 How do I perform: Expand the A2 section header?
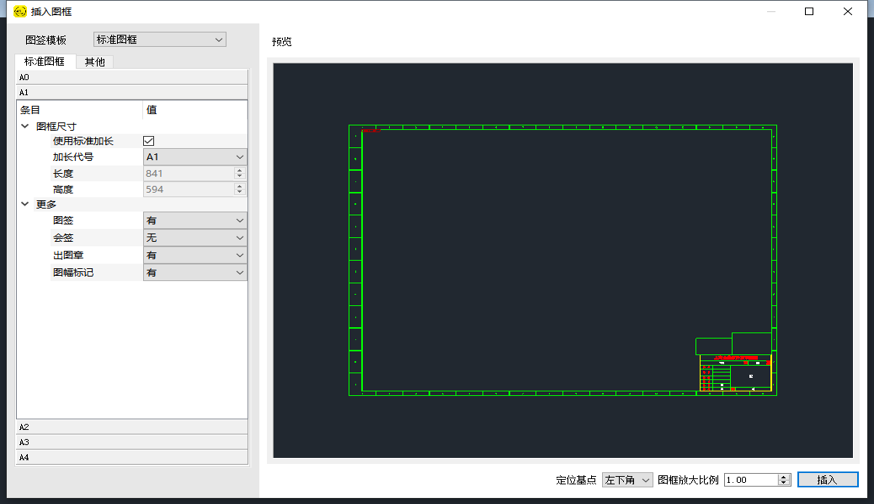[131, 427]
